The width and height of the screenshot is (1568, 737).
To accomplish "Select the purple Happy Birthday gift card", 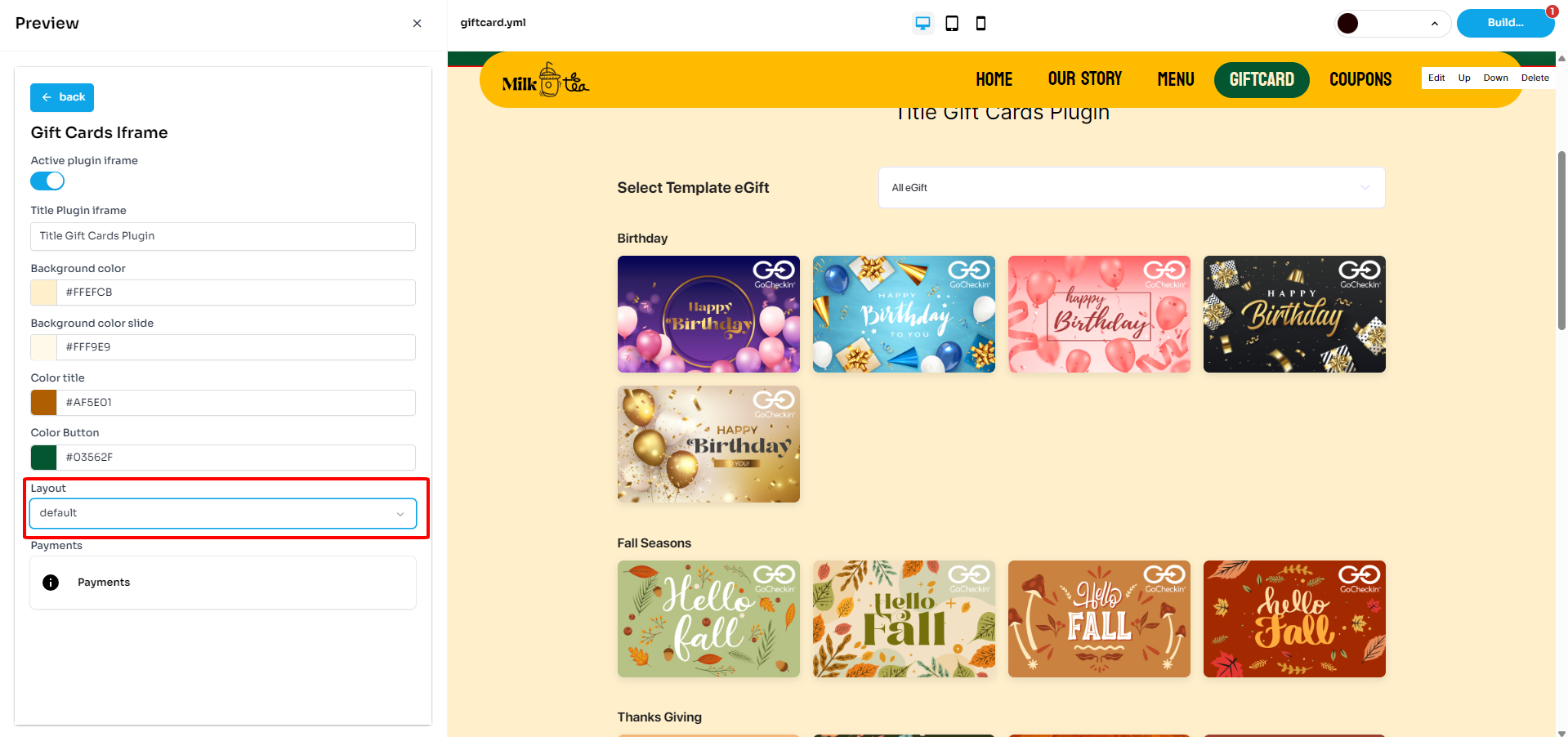I will tap(708, 315).
